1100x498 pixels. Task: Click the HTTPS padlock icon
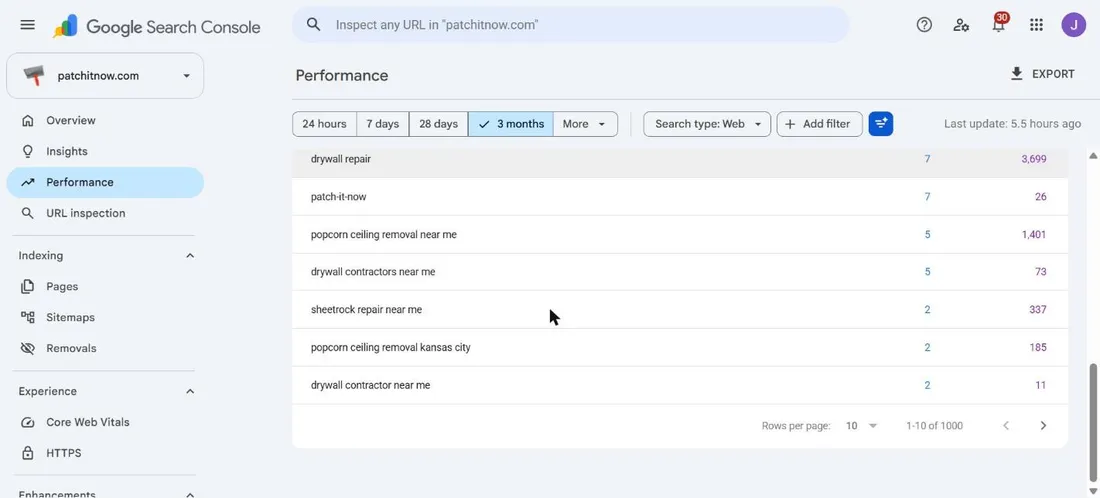[27, 453]
